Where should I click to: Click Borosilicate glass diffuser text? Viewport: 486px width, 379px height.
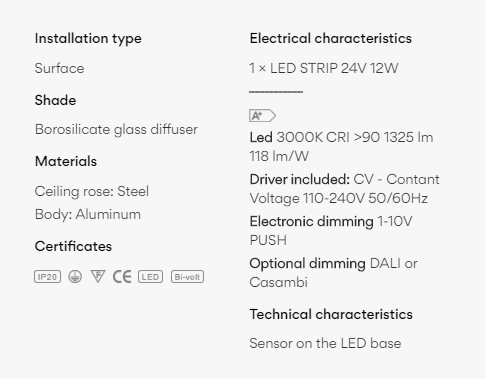coord(116,129)
